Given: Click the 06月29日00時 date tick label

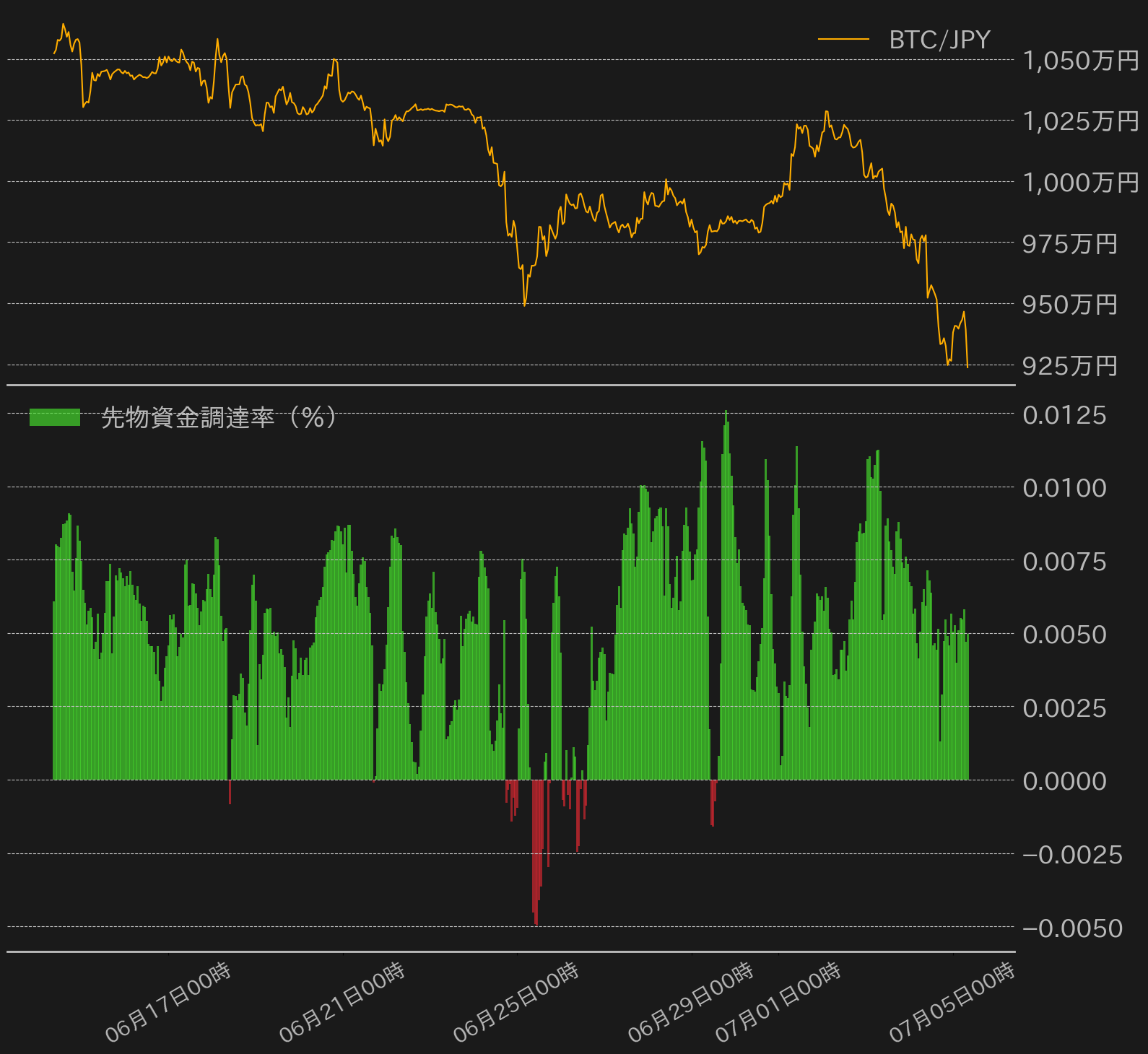Looking at the screenshot, I should 691,1003.
